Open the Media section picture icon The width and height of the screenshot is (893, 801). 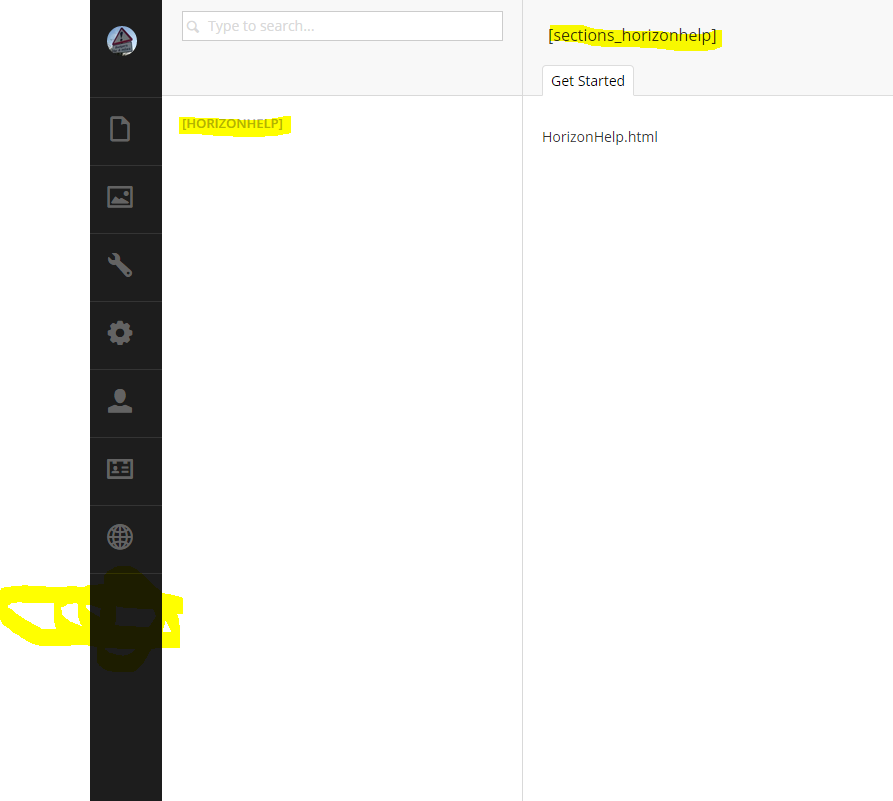point(120,198)
